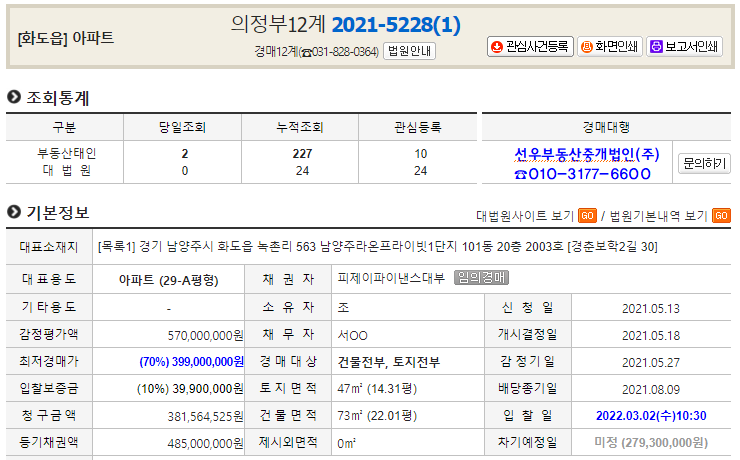Click the 청구금액 value 381,564,525원

[x=205, y=416]
